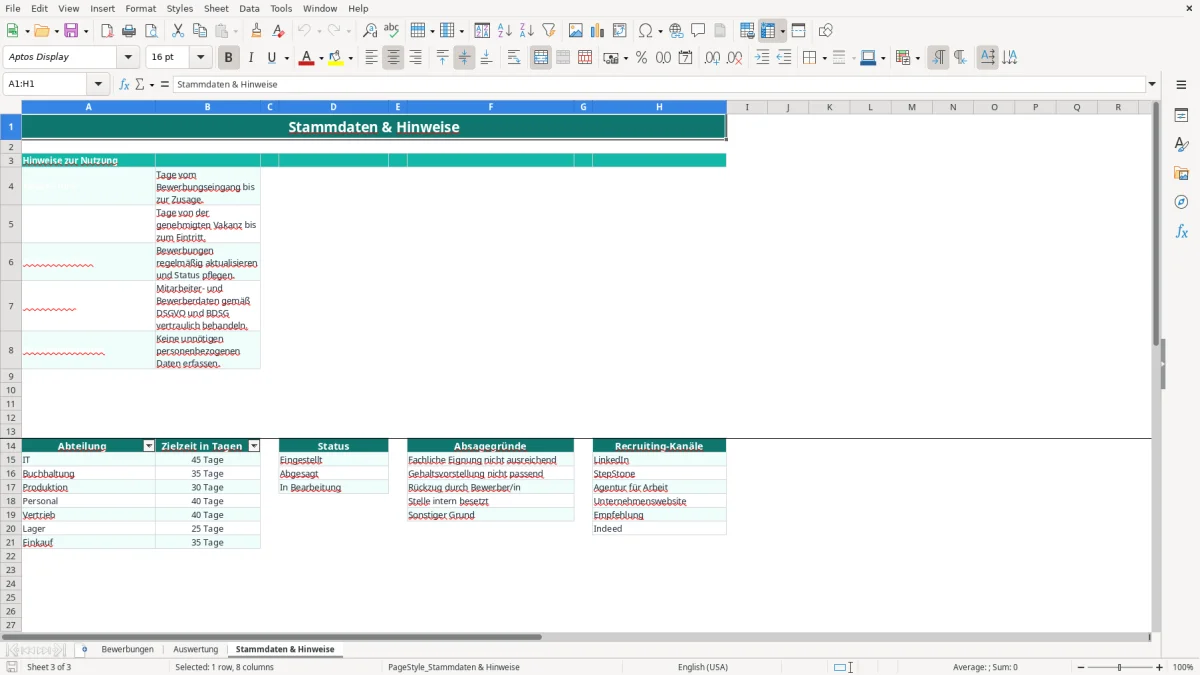
Task: Run the spelling check icon
Action: tap(392, 31)
